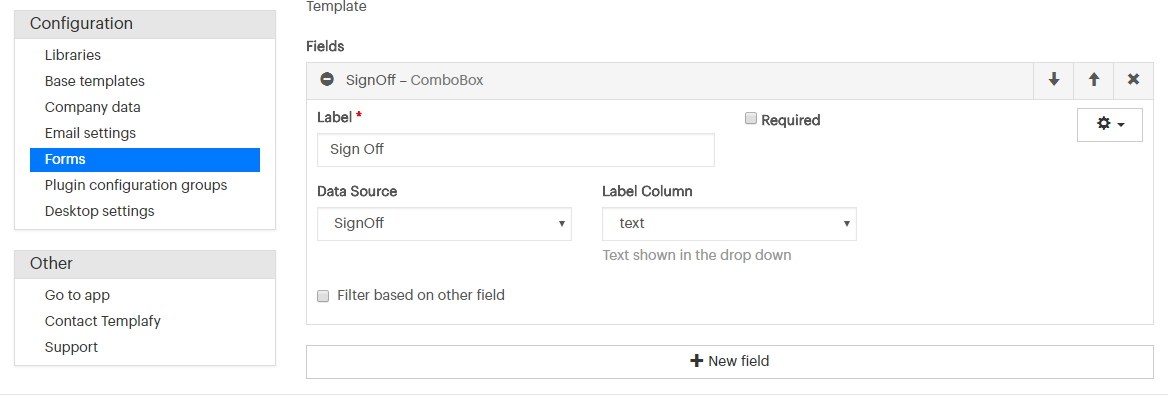Image resolution: width=1168 pixels, height=405 pixels.
Task: Remove the SignOff field with X
Action: click(x=1133, y=80)
